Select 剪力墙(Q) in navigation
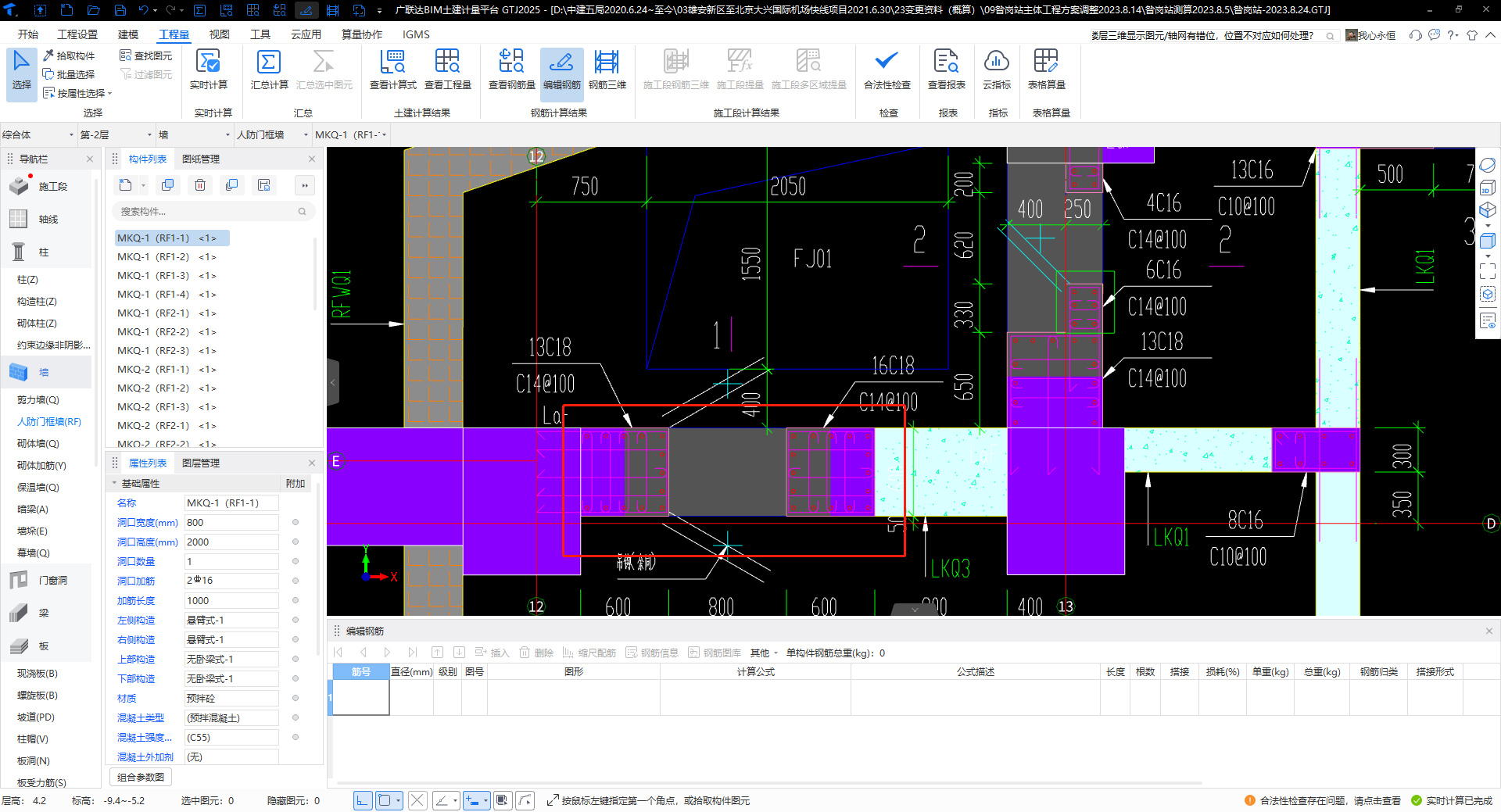 coord(38,399)
